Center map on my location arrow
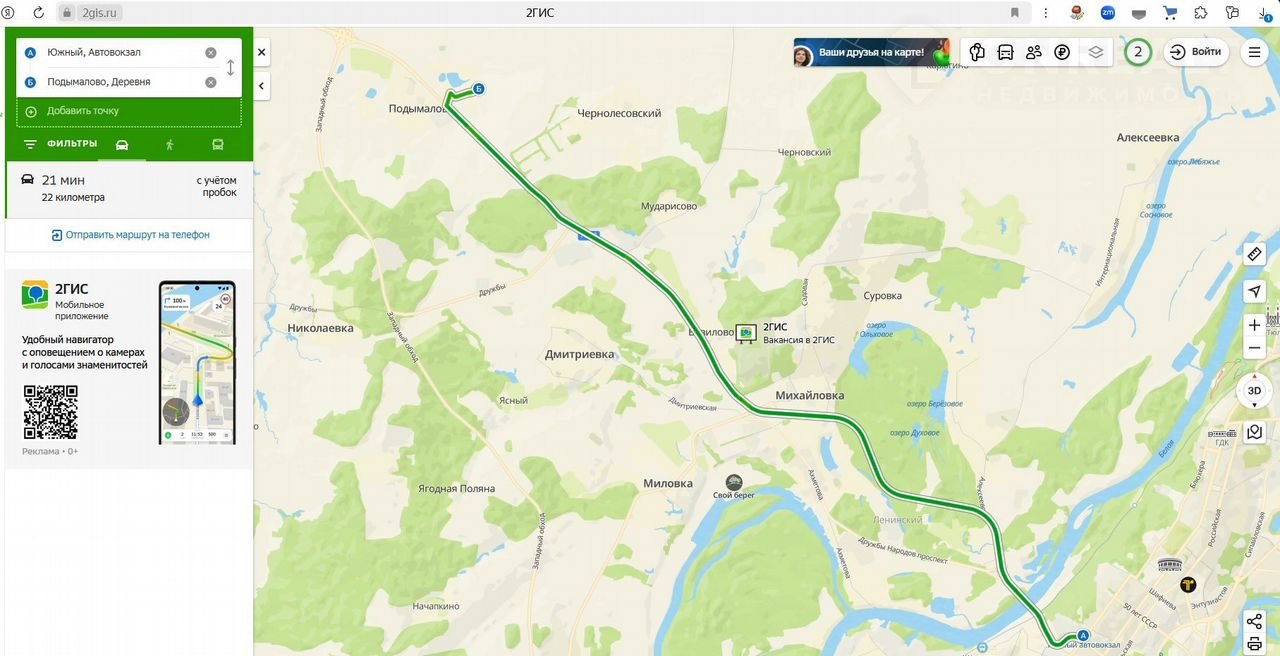 (1255, 291)
